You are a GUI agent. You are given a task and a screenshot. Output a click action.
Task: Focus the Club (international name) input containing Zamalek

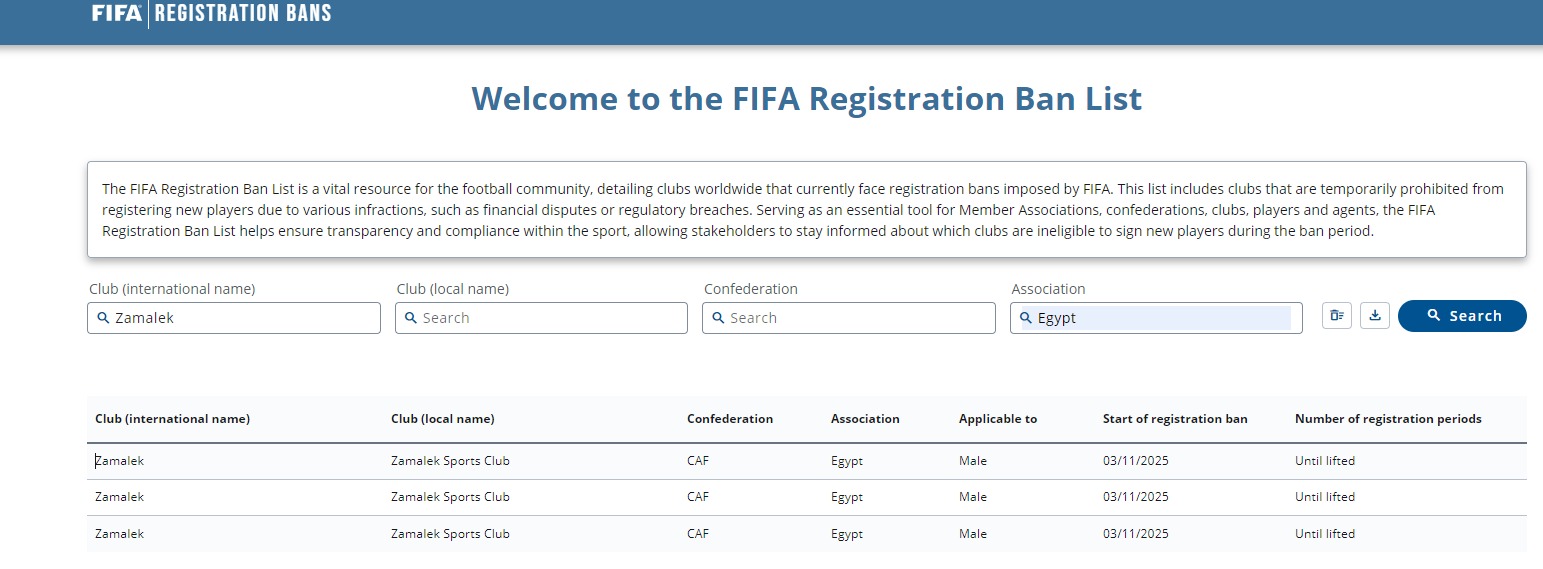[x=240, y=318]
